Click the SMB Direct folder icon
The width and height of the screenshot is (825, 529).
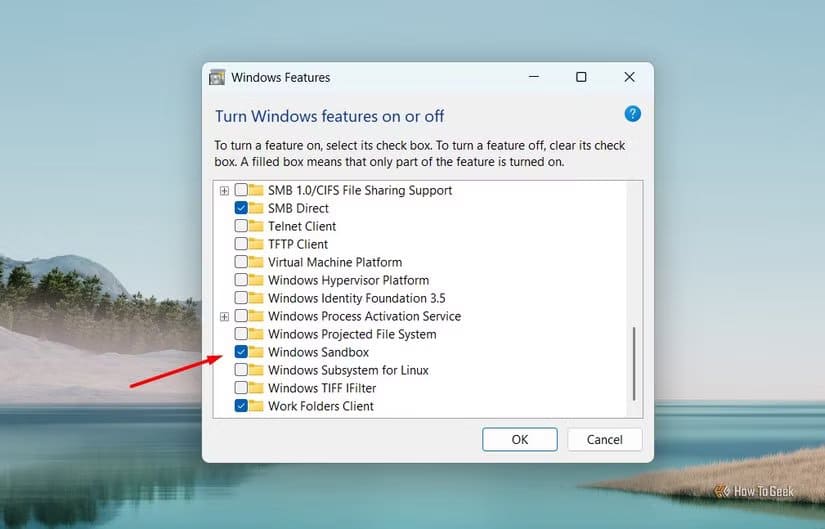click(x=258, y=208)
